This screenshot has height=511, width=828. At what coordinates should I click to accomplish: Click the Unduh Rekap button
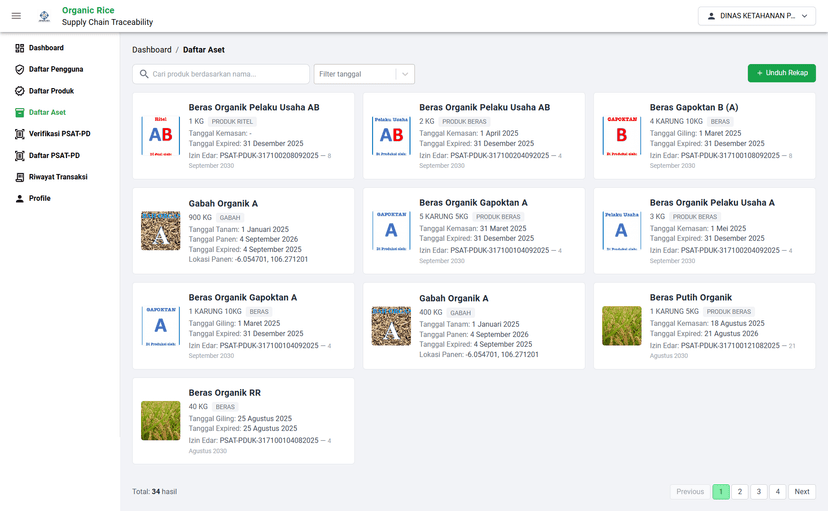click(781, 74)
